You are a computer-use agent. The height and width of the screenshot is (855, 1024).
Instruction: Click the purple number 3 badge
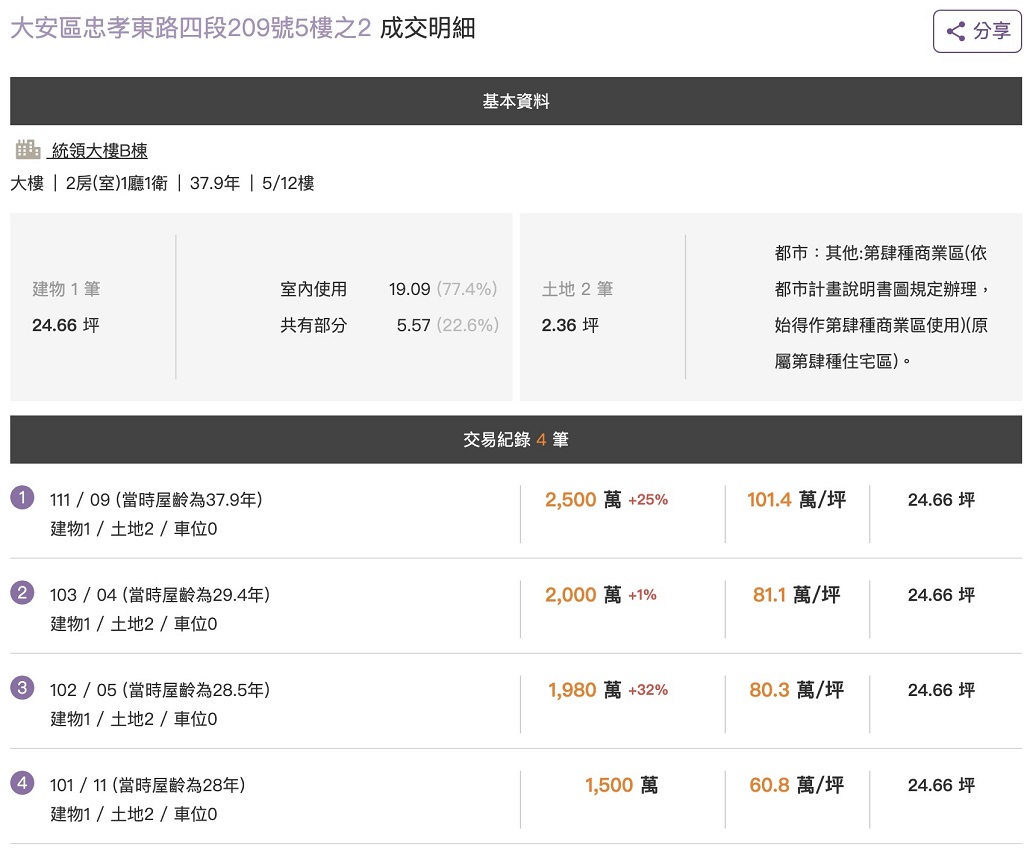tap(22, 688)
